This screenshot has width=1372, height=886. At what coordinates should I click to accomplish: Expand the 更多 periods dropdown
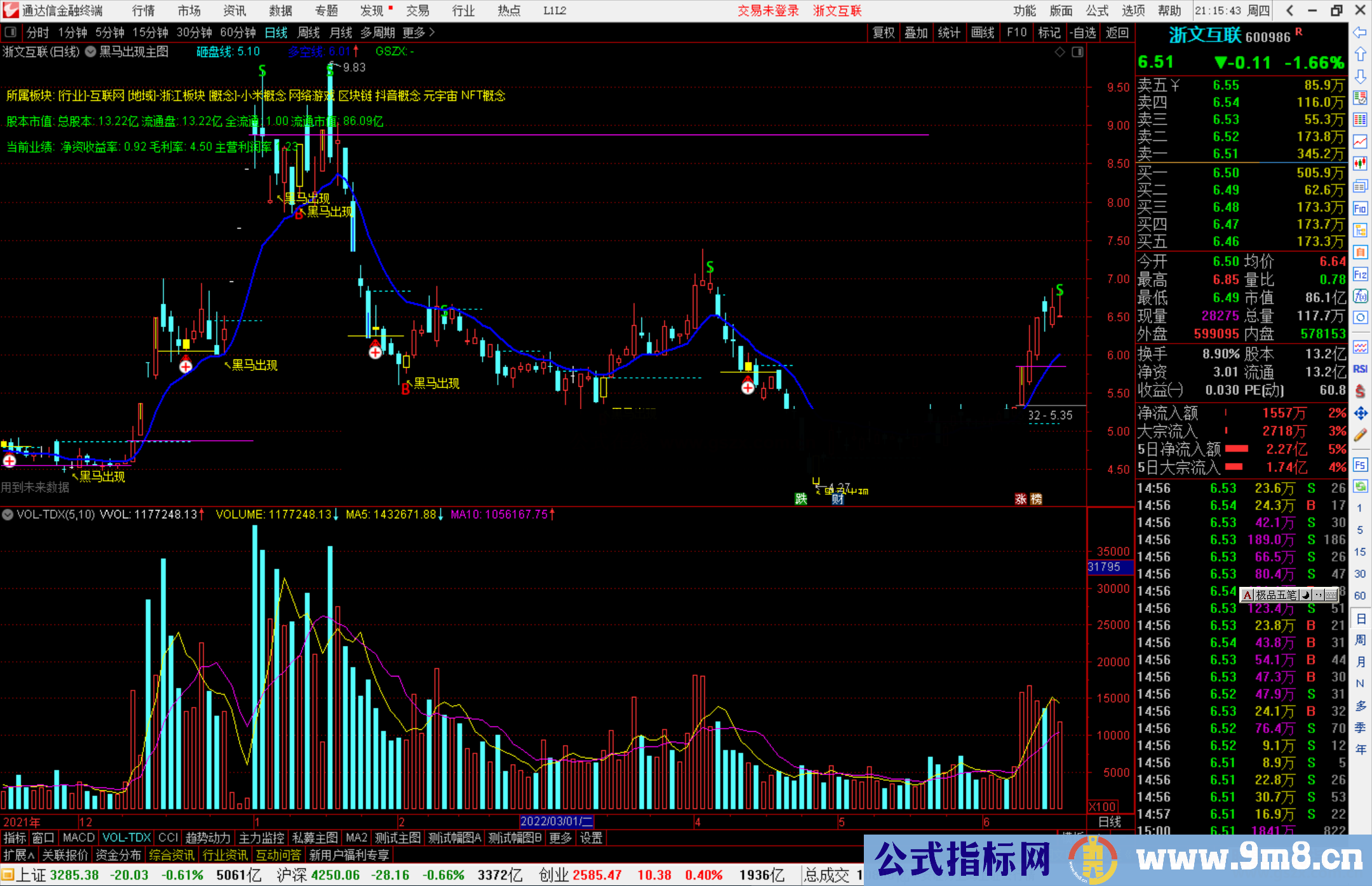(x=419, y=32)
